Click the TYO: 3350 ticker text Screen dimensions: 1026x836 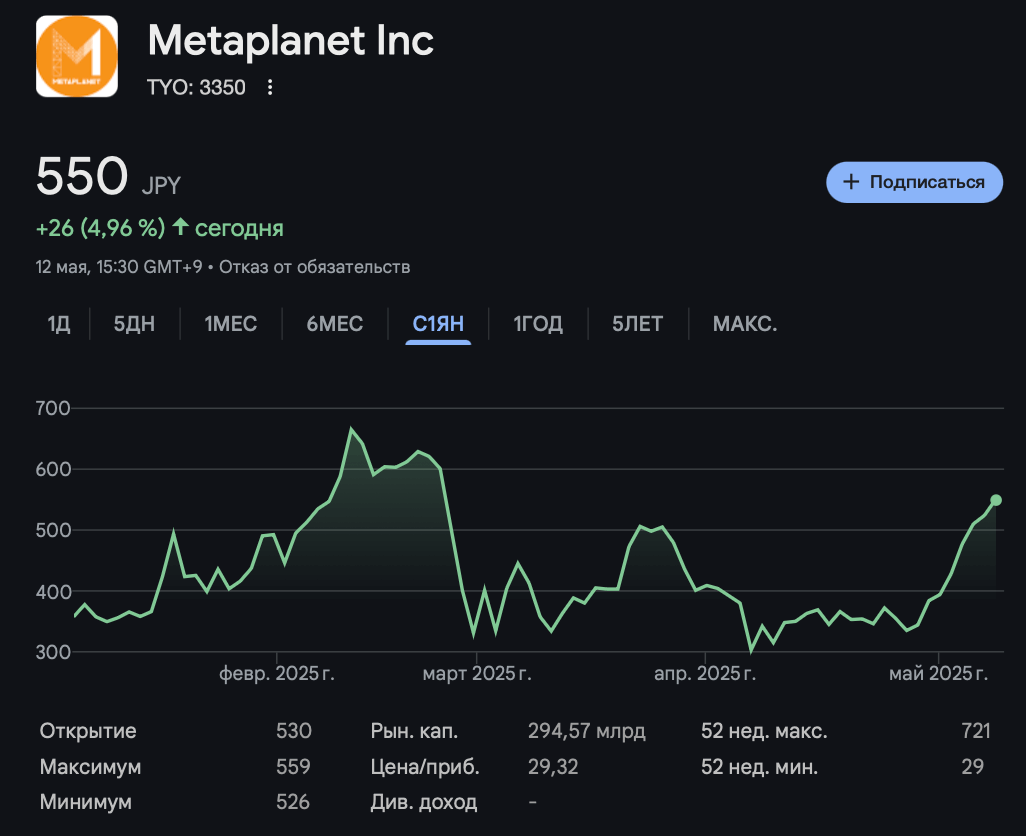click(196, 87)
